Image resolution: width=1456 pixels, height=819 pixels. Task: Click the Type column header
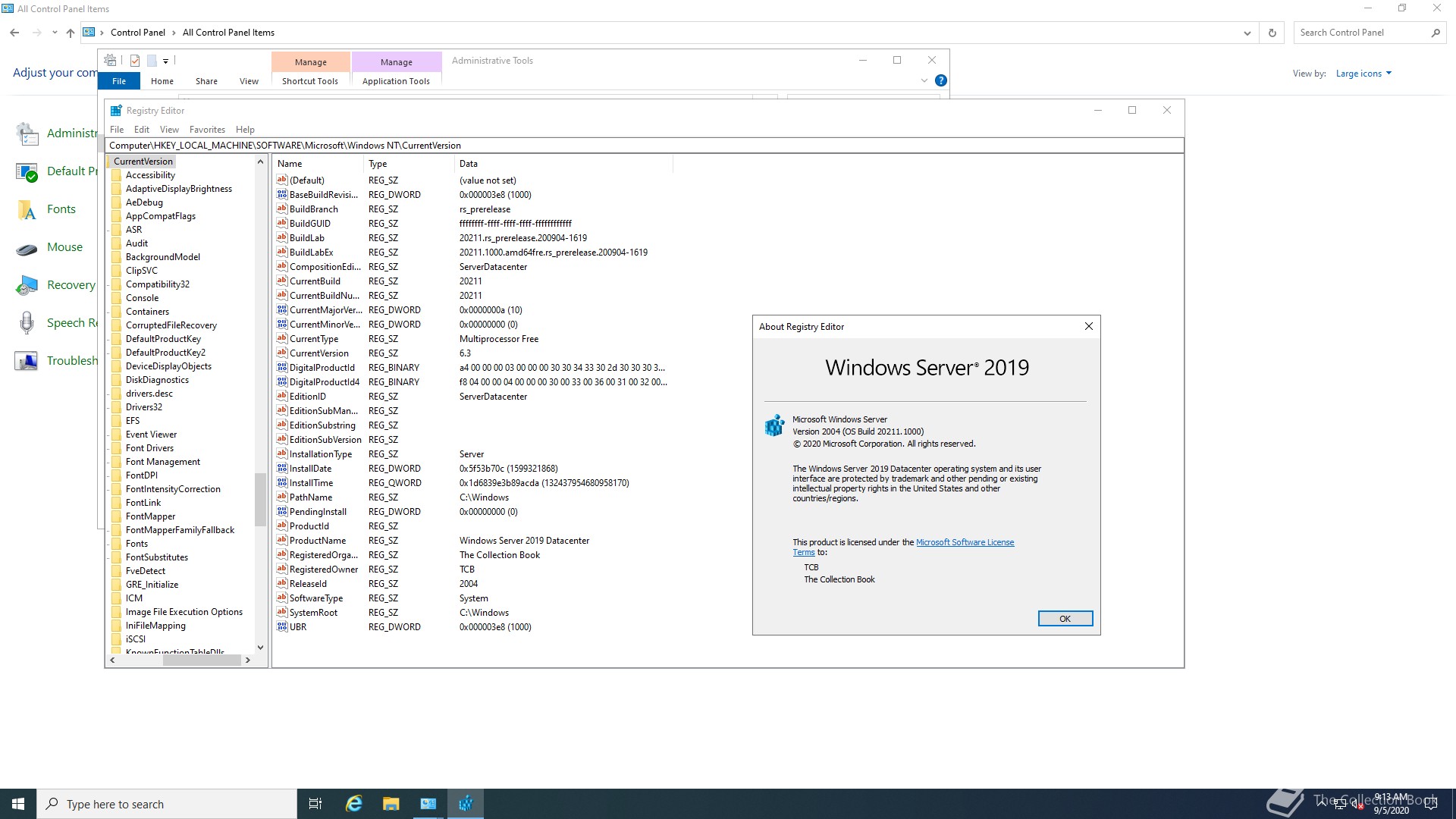[x=409, y=164]
